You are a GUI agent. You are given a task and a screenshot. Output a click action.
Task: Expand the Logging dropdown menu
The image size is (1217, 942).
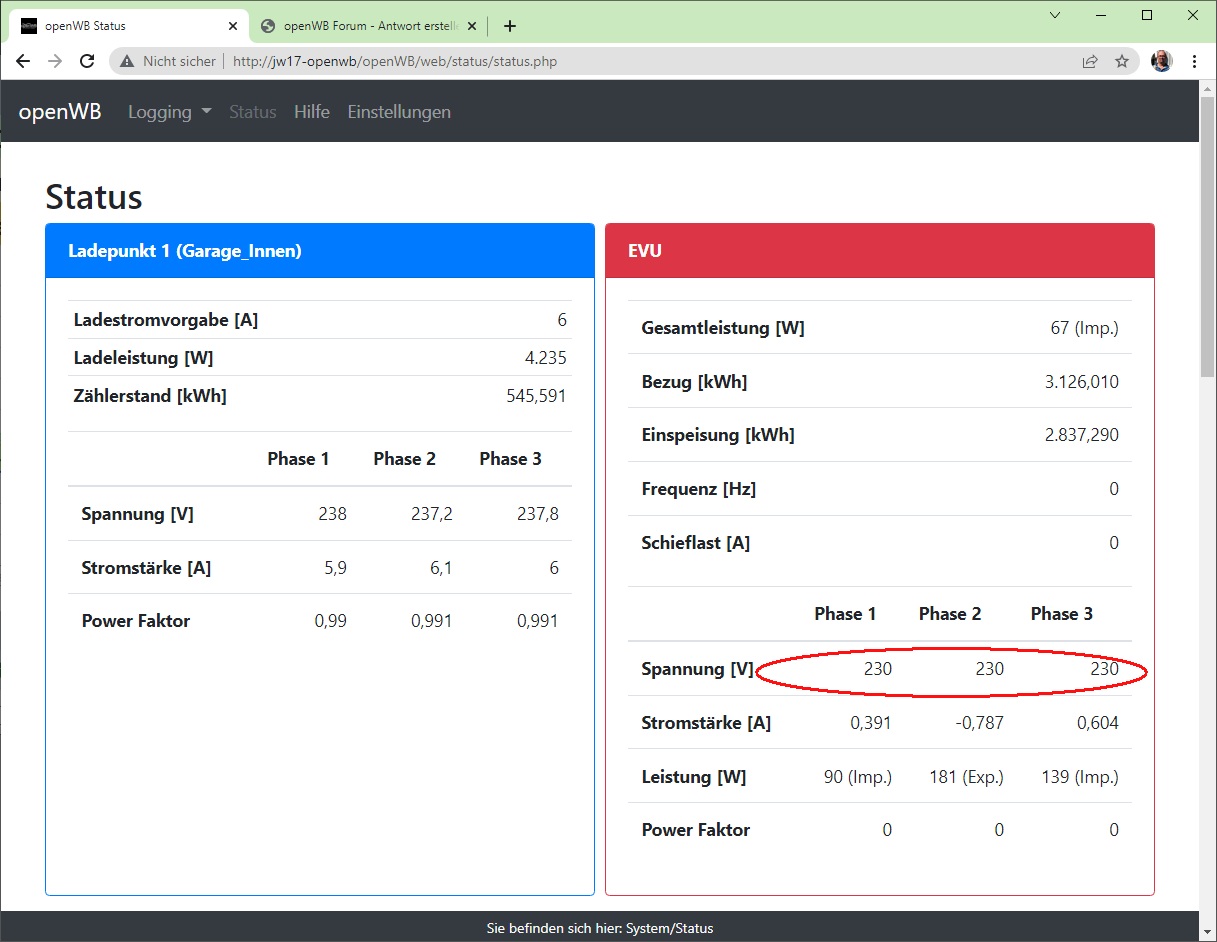169,112
